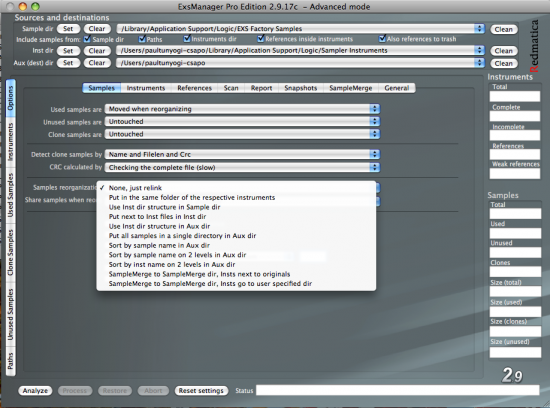Select the Options vertical side tab
Viewport: 550px width, 408px height.
click(x=11, y=99)
